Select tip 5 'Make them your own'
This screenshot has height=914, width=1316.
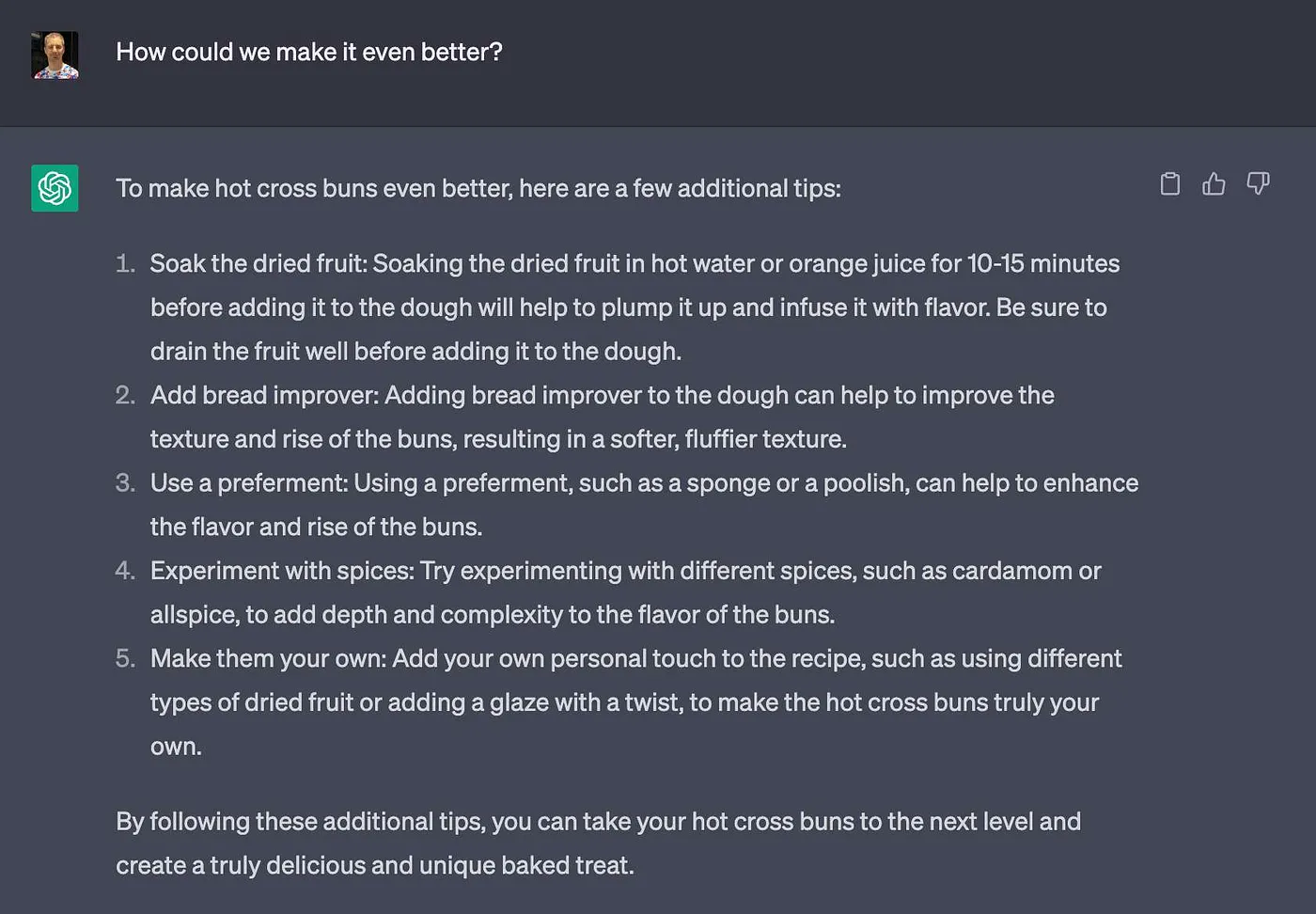point(635,701)
